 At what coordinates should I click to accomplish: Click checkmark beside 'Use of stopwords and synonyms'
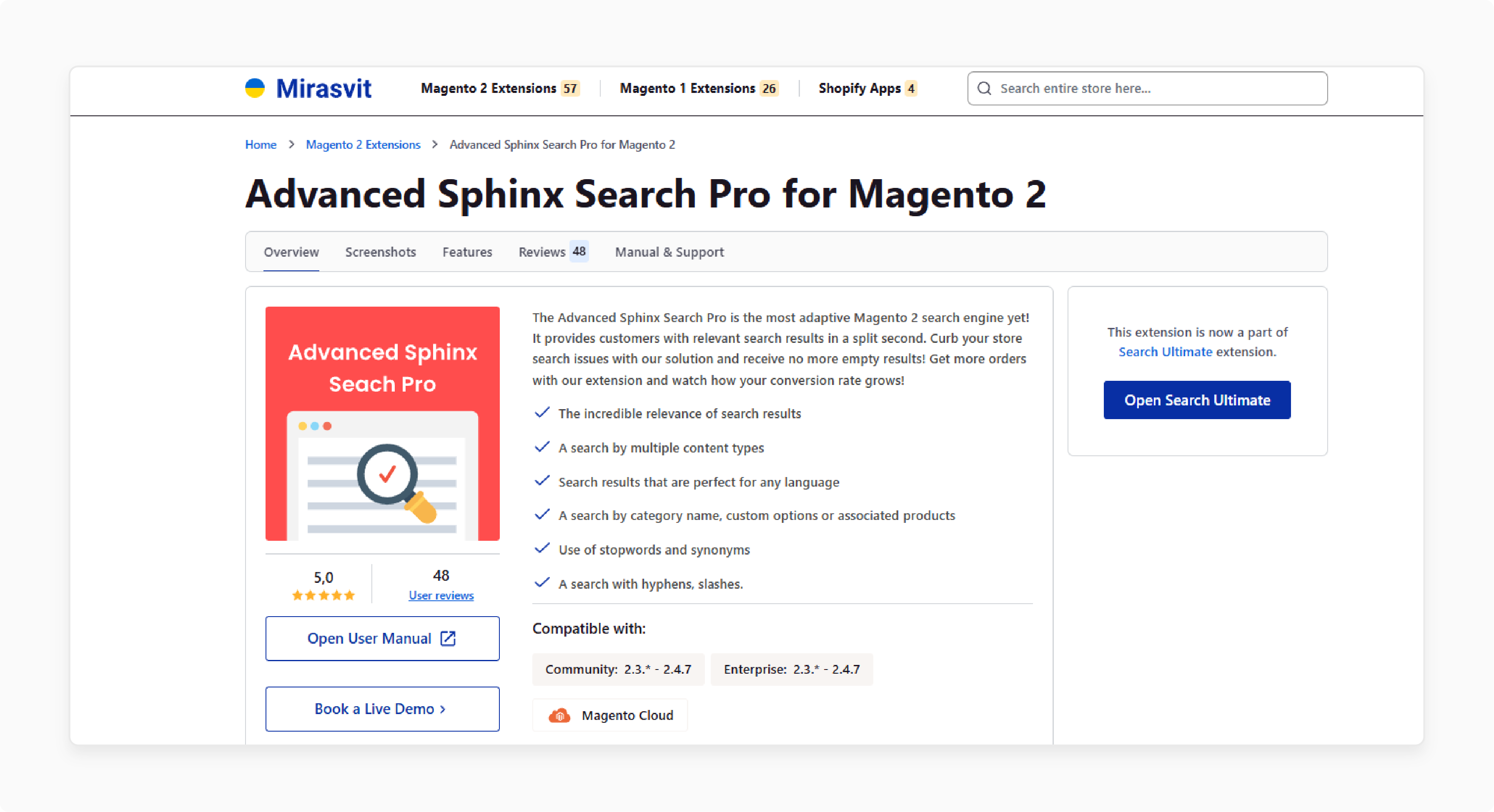click(x=541, y=548)
